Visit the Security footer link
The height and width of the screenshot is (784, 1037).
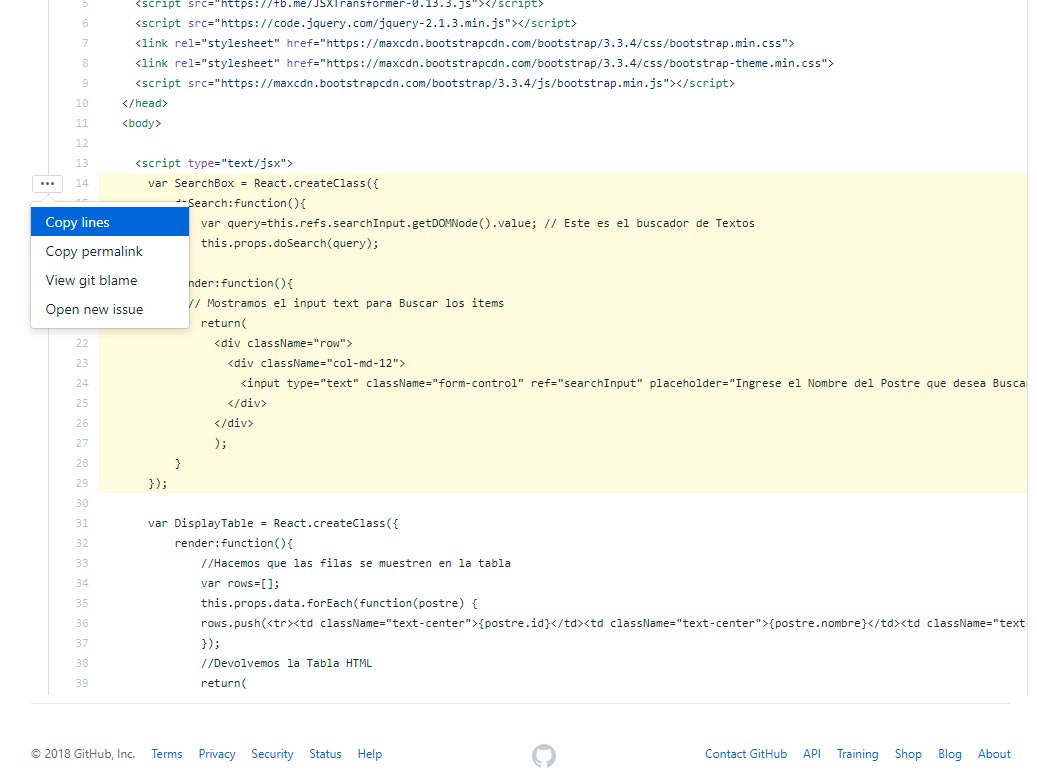[272, 754]
